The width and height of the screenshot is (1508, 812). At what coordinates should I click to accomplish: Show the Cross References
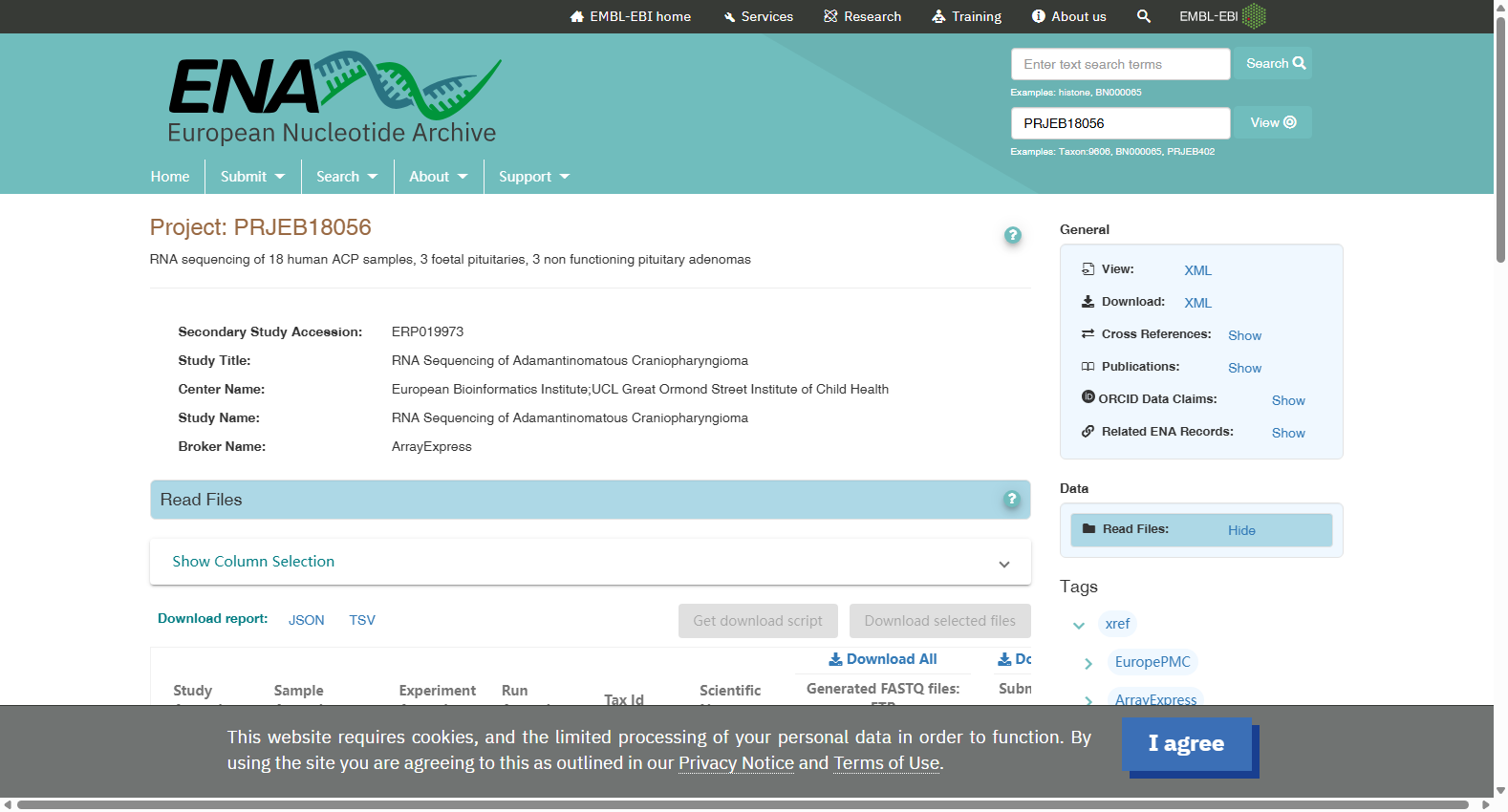click(1245, 335)
